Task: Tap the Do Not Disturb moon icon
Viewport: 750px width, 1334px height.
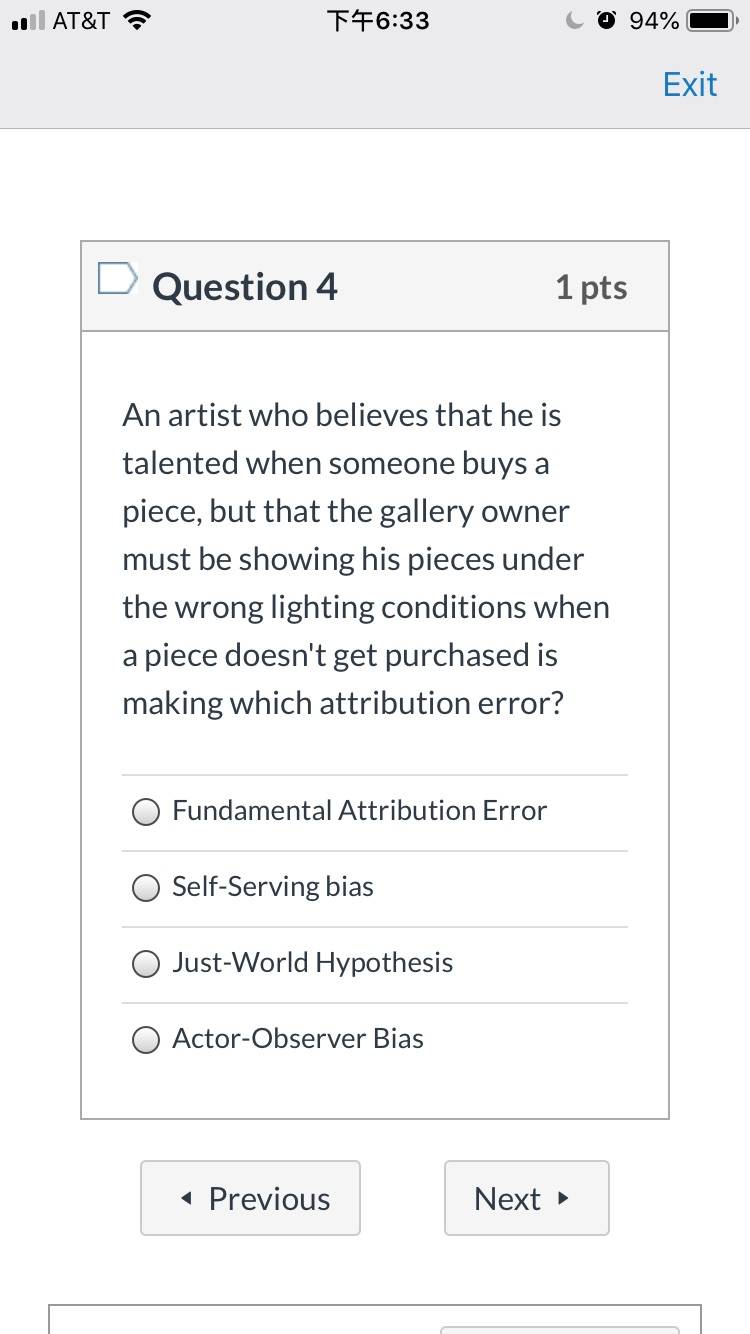Action: [x=574, y=20]
